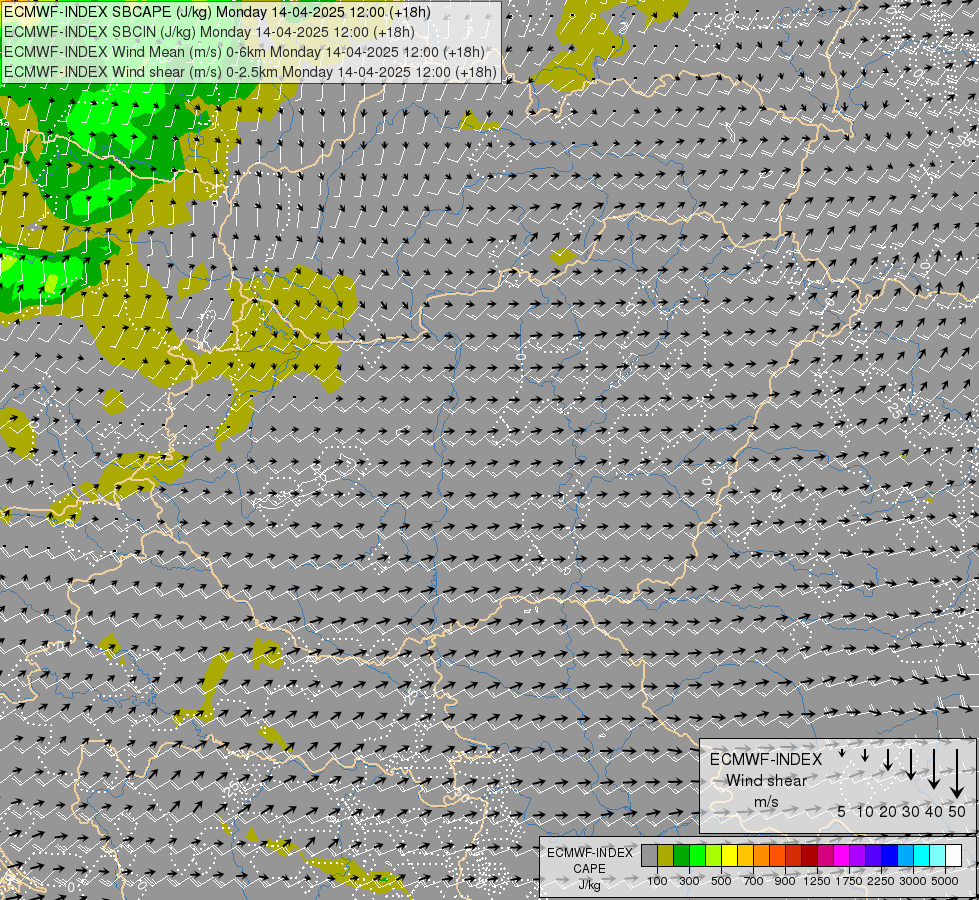979x900 pixels.
Task: Click the CAPE legend value 5000
Action: click(945, 881)
